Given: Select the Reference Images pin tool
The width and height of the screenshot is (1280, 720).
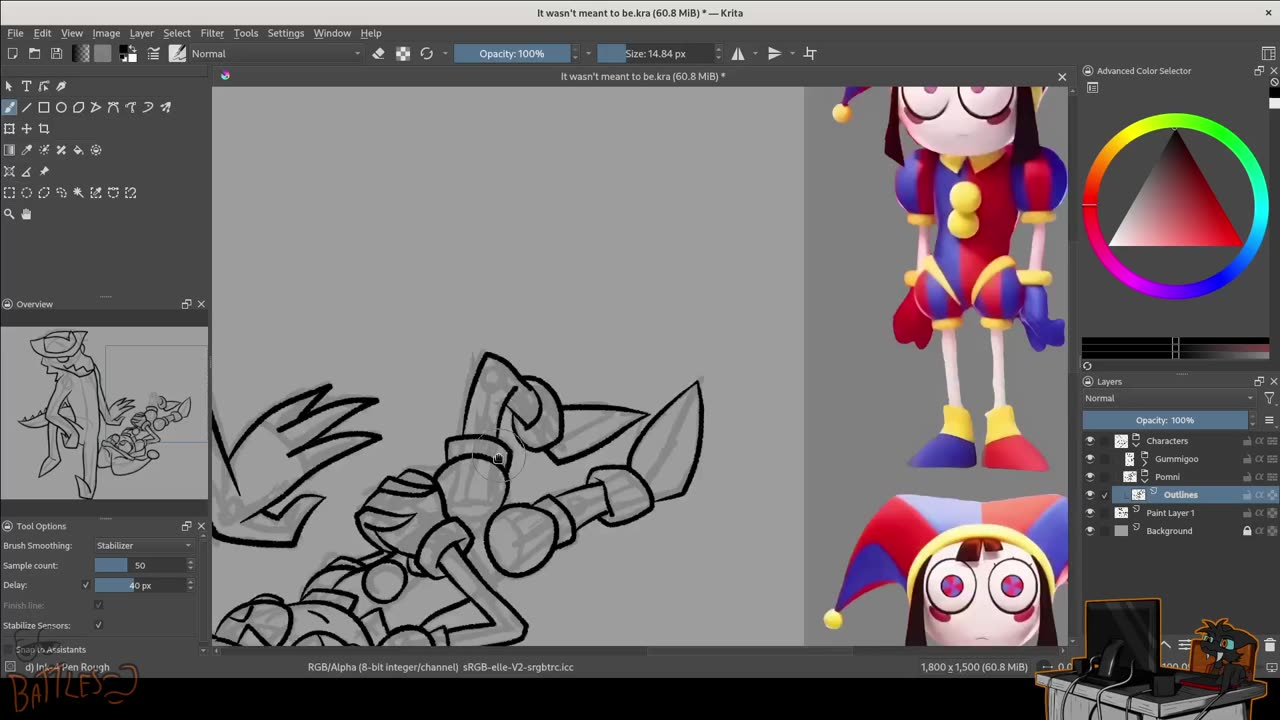Looking at the screenshot, I should (x=44, y=171).
